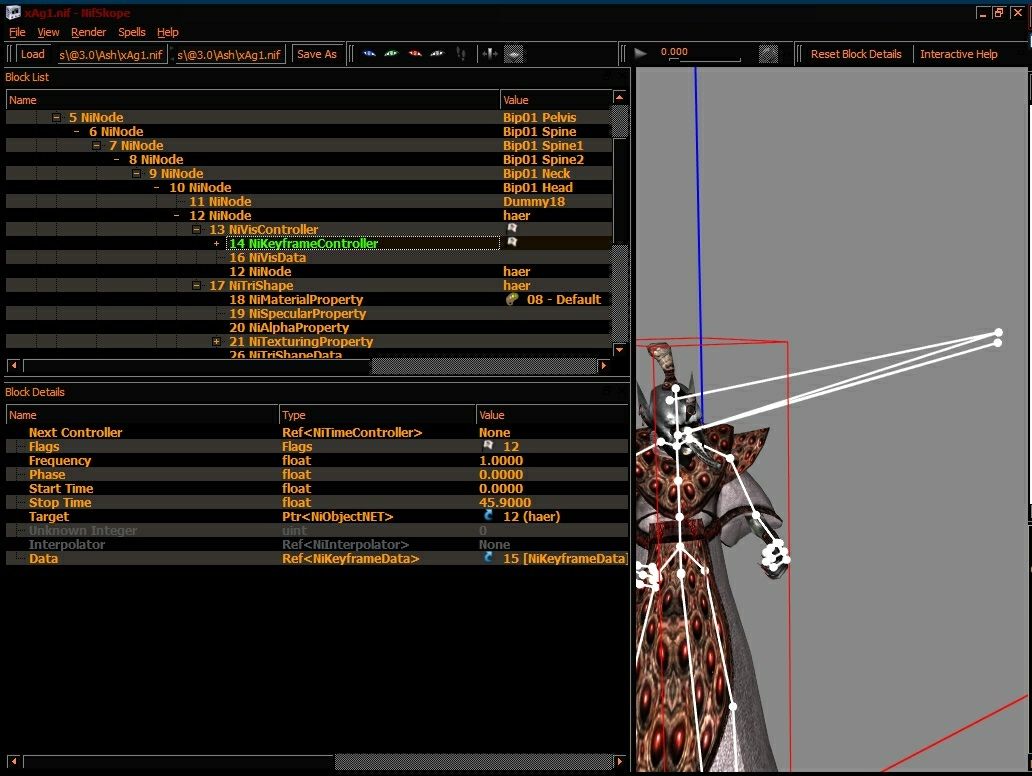Minimize the NifSkope window

tap(983, 13)
